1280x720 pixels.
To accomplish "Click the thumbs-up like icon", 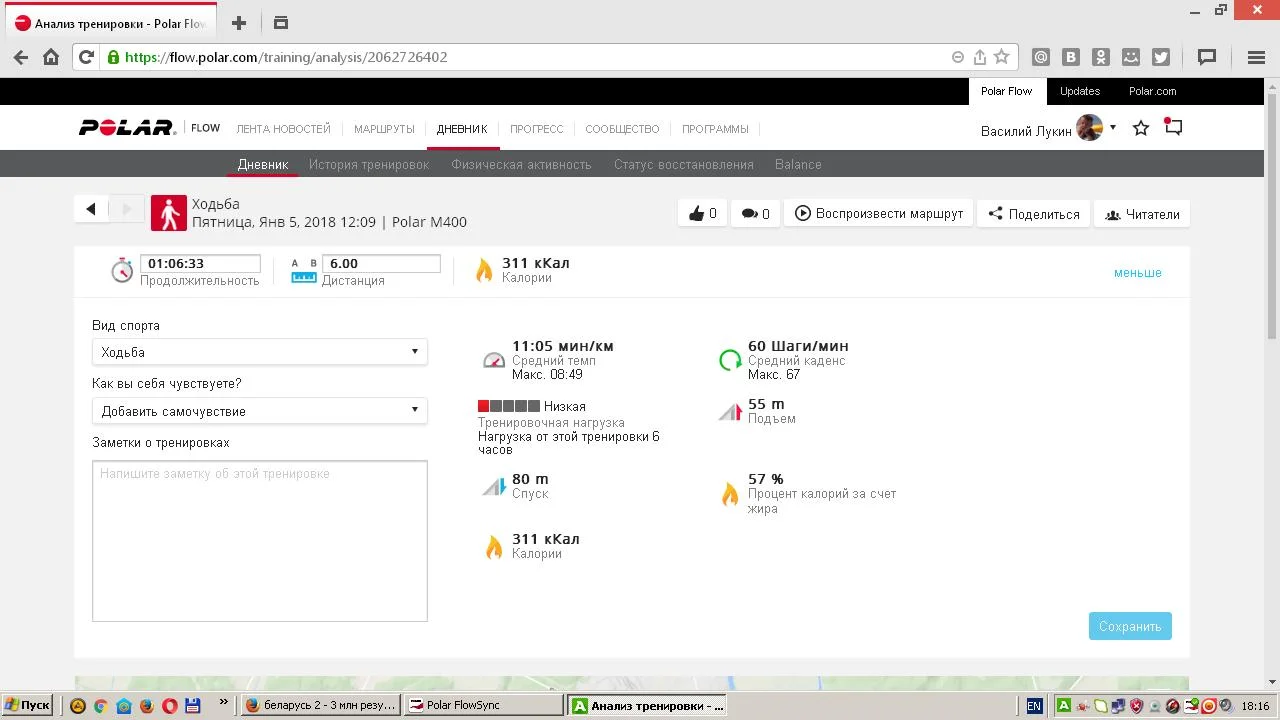I will (x=697, y=213).
